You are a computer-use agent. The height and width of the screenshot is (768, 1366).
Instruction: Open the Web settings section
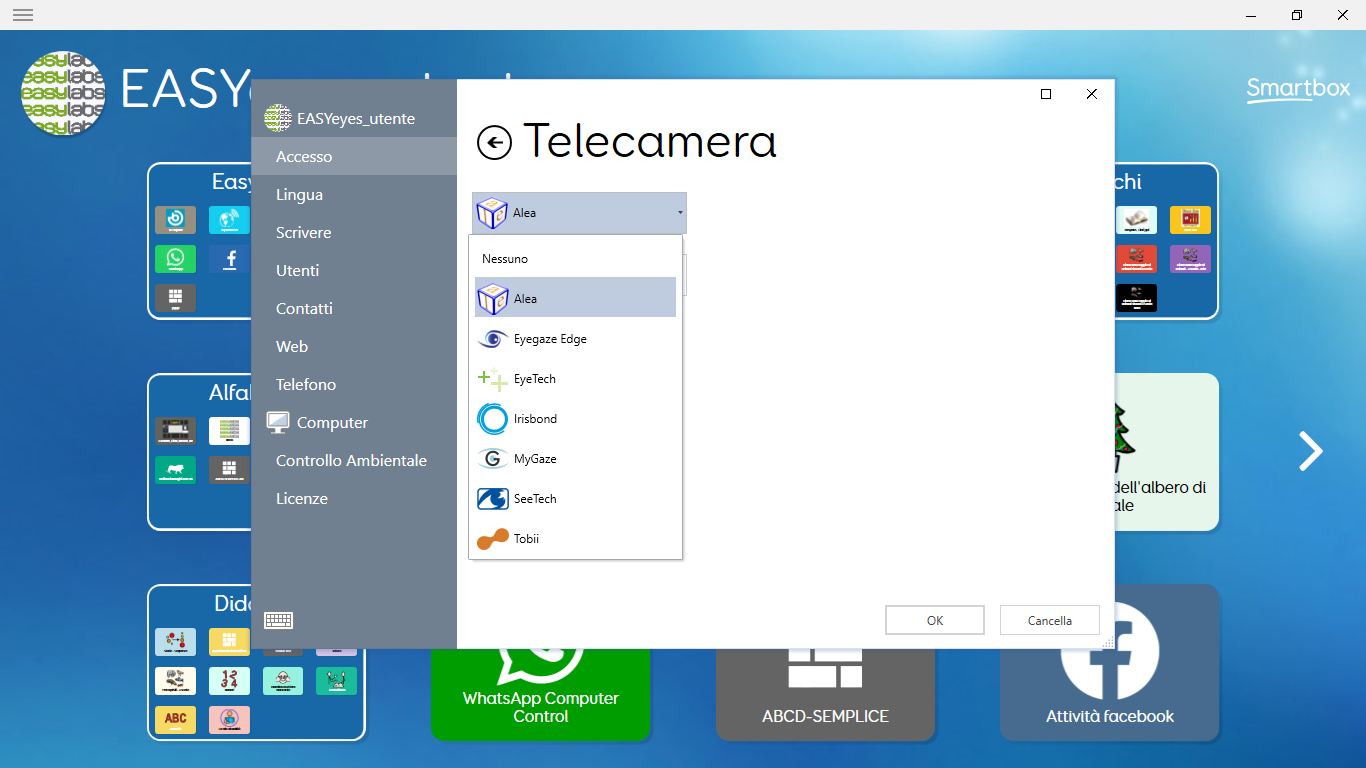(x=354, y=347)
